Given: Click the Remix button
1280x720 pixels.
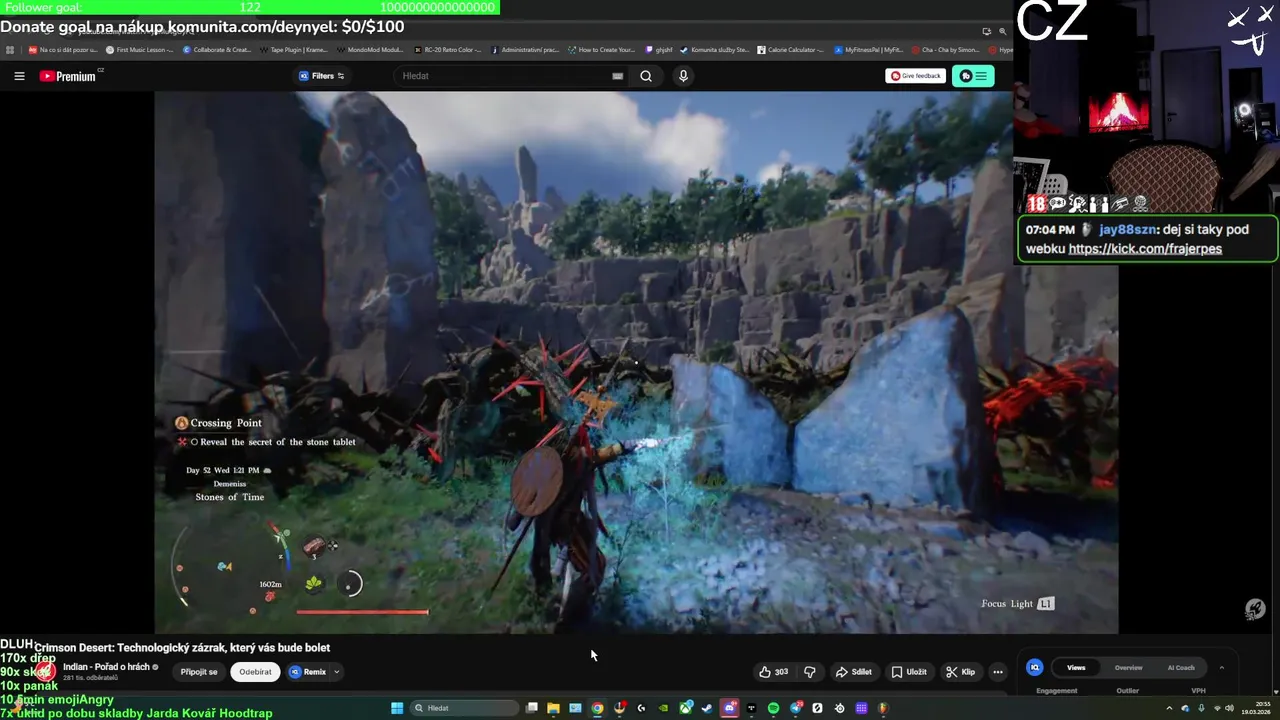Looking at the screenshot, I should coord(308,672).
